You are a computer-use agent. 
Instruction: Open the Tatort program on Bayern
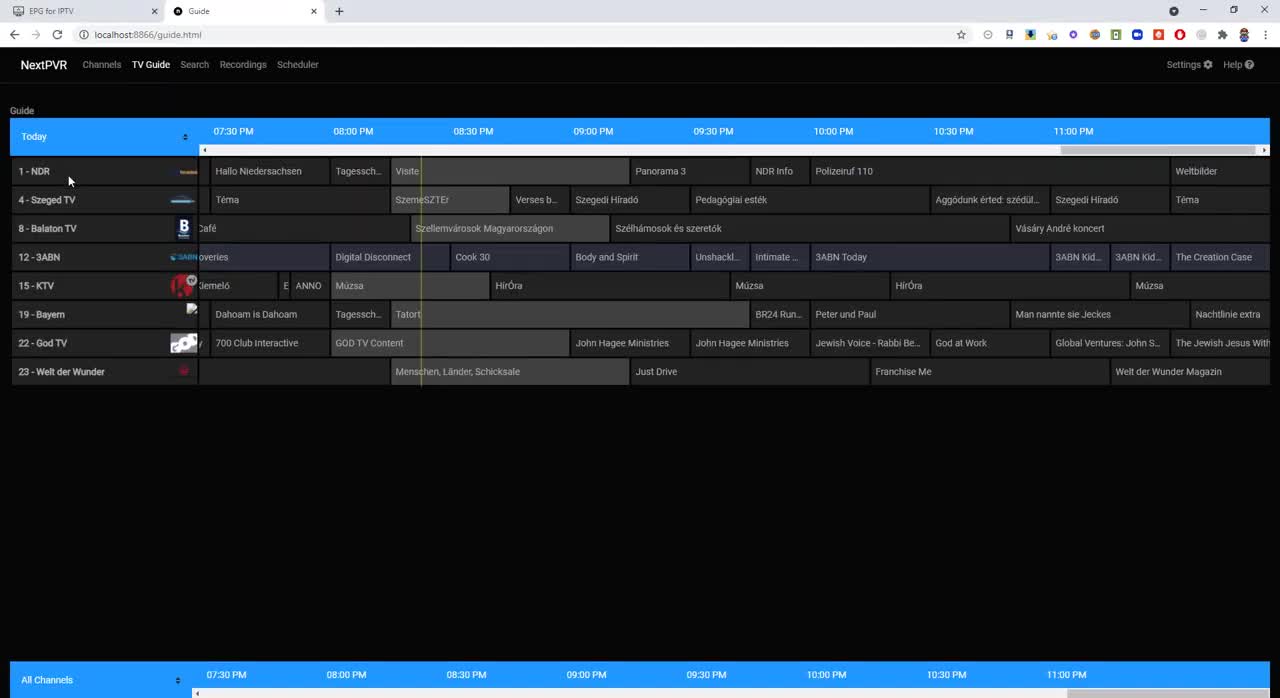[570, 315]
